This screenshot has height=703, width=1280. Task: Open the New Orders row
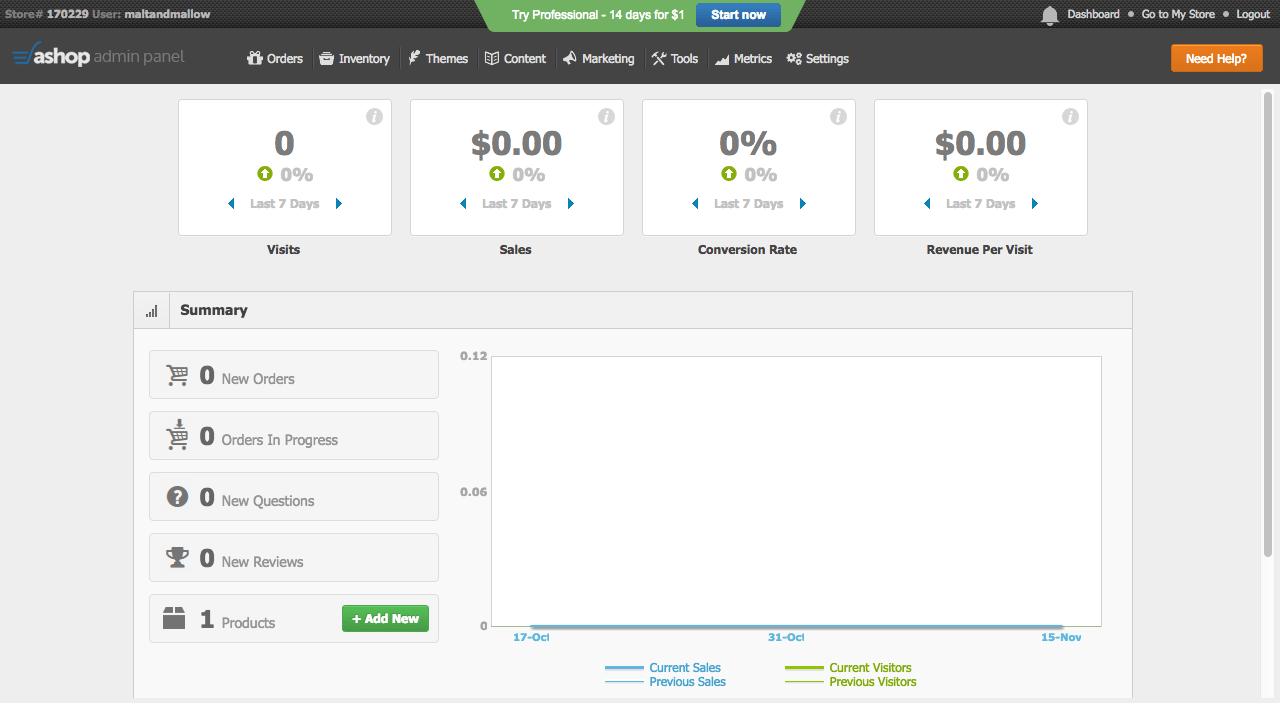pos(294,375)
